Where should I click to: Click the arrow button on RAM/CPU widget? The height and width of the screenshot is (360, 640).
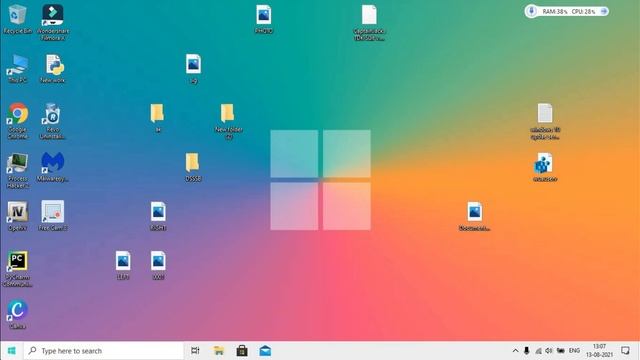point(604,11)
